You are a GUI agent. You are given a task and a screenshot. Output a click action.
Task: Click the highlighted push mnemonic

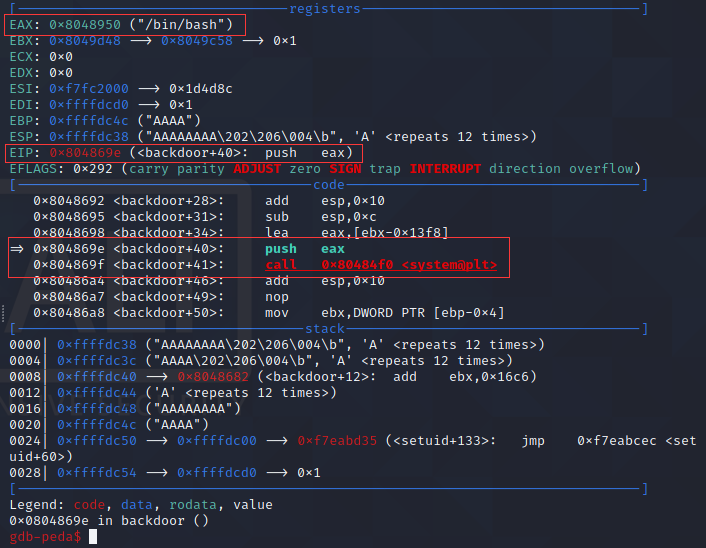click(281, 249)
